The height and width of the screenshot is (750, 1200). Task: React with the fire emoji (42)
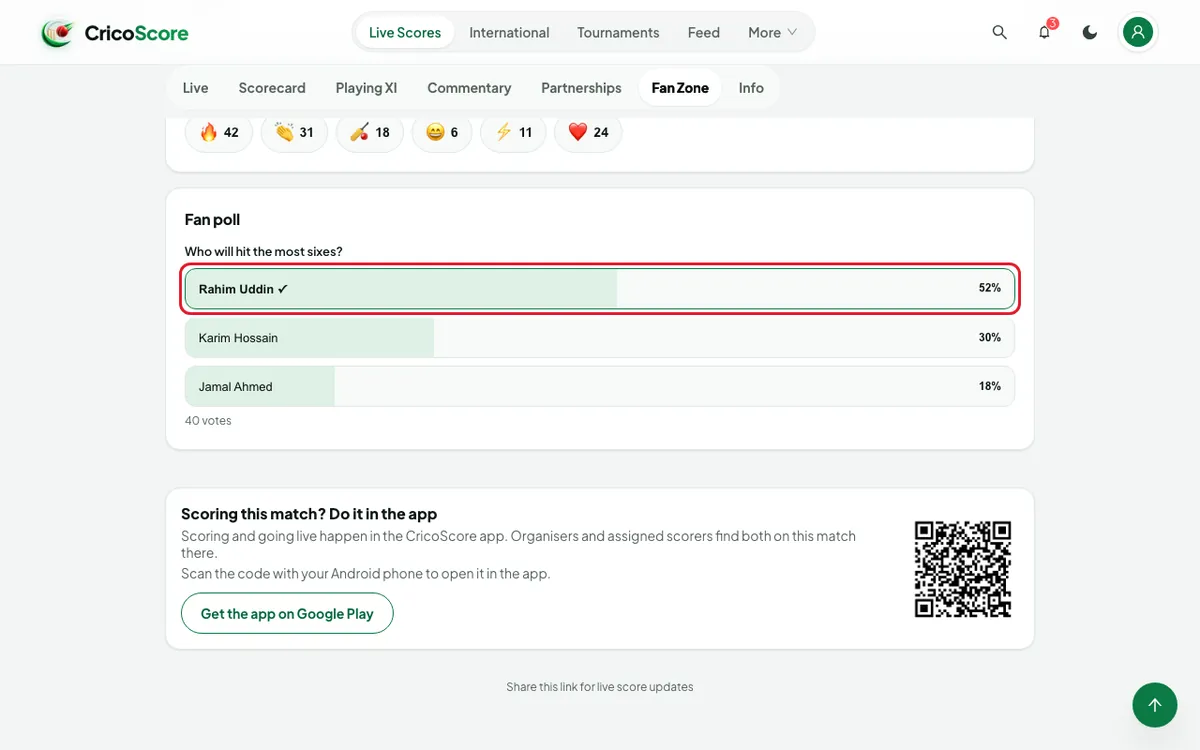219,132
